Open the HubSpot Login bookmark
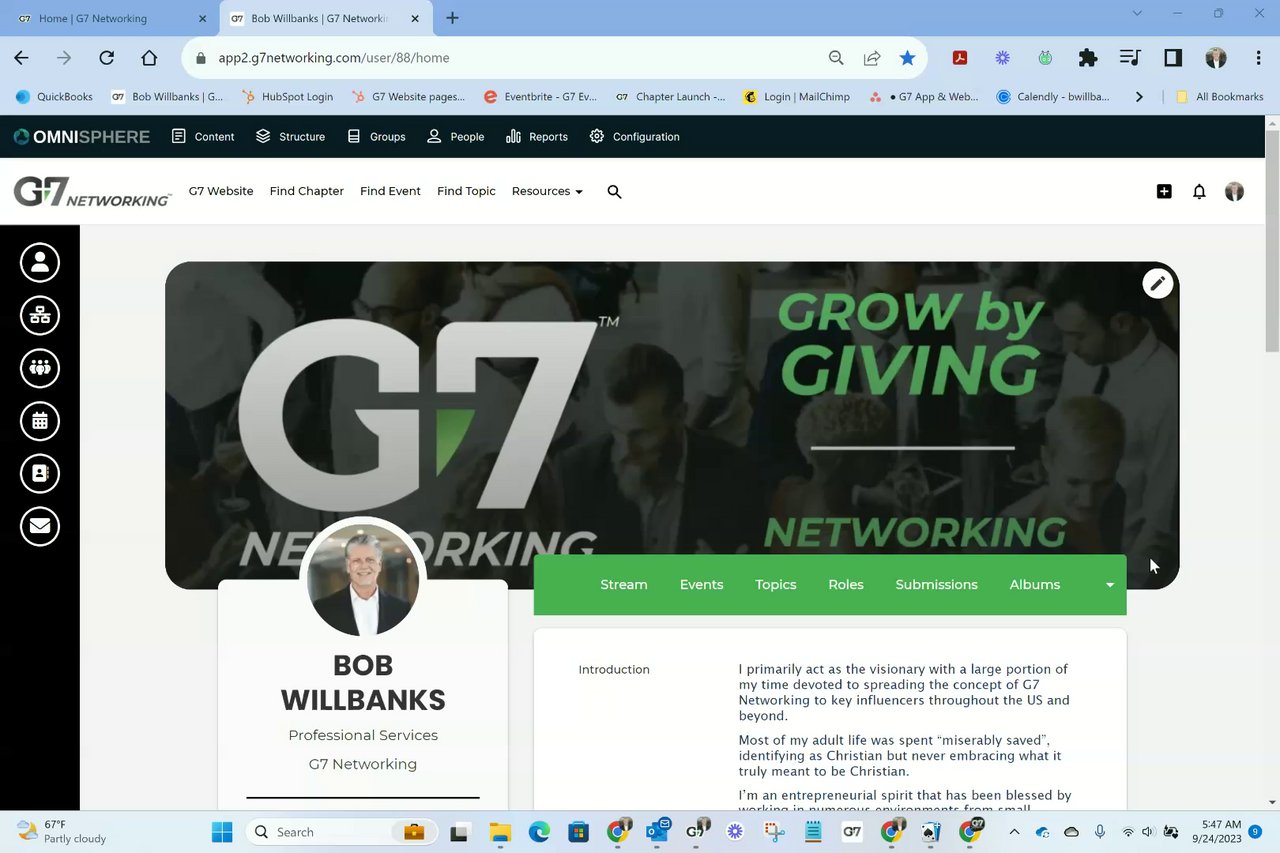 pos(287,97)
